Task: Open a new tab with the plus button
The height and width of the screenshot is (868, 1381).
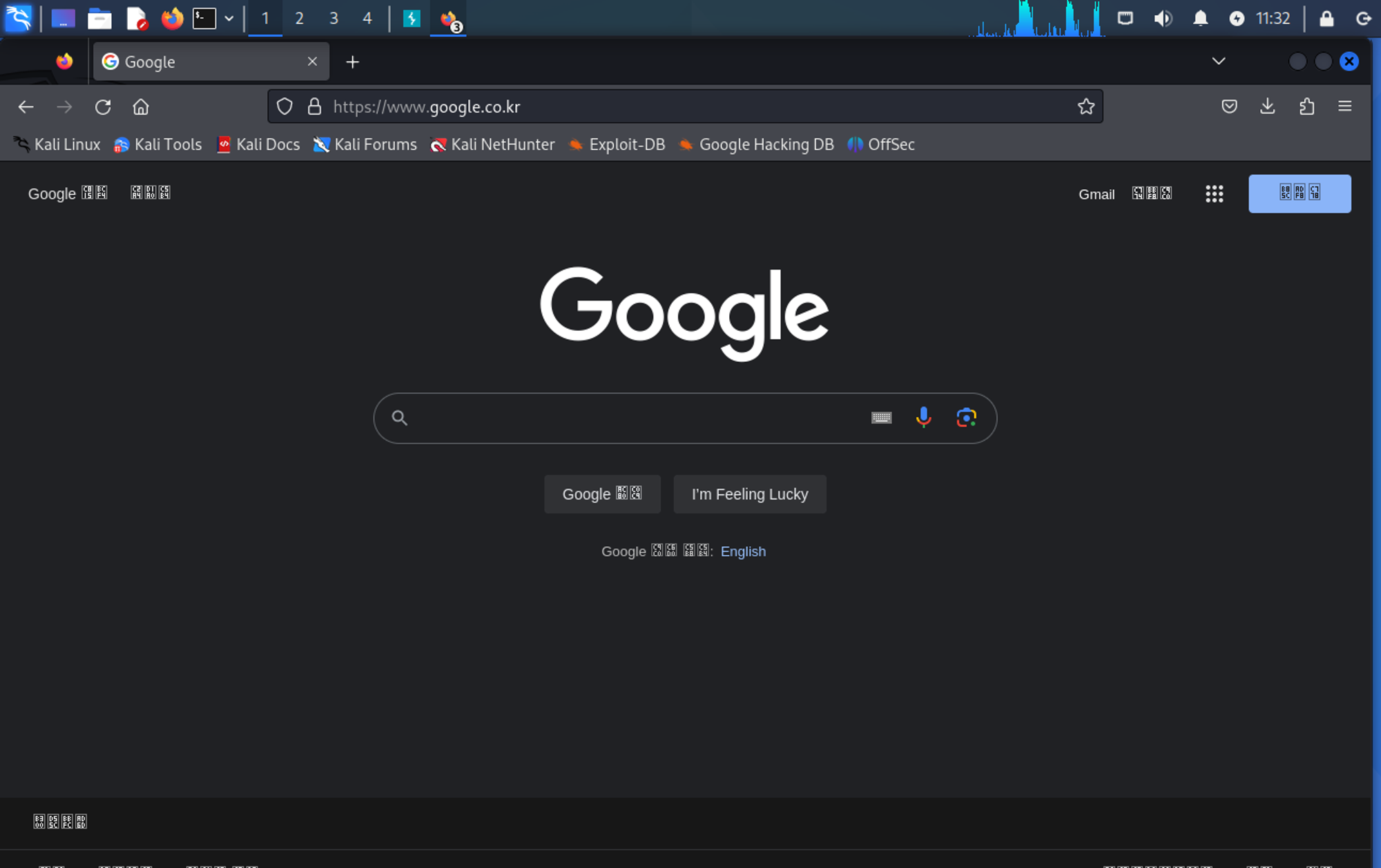Action: tap(353, 62)
